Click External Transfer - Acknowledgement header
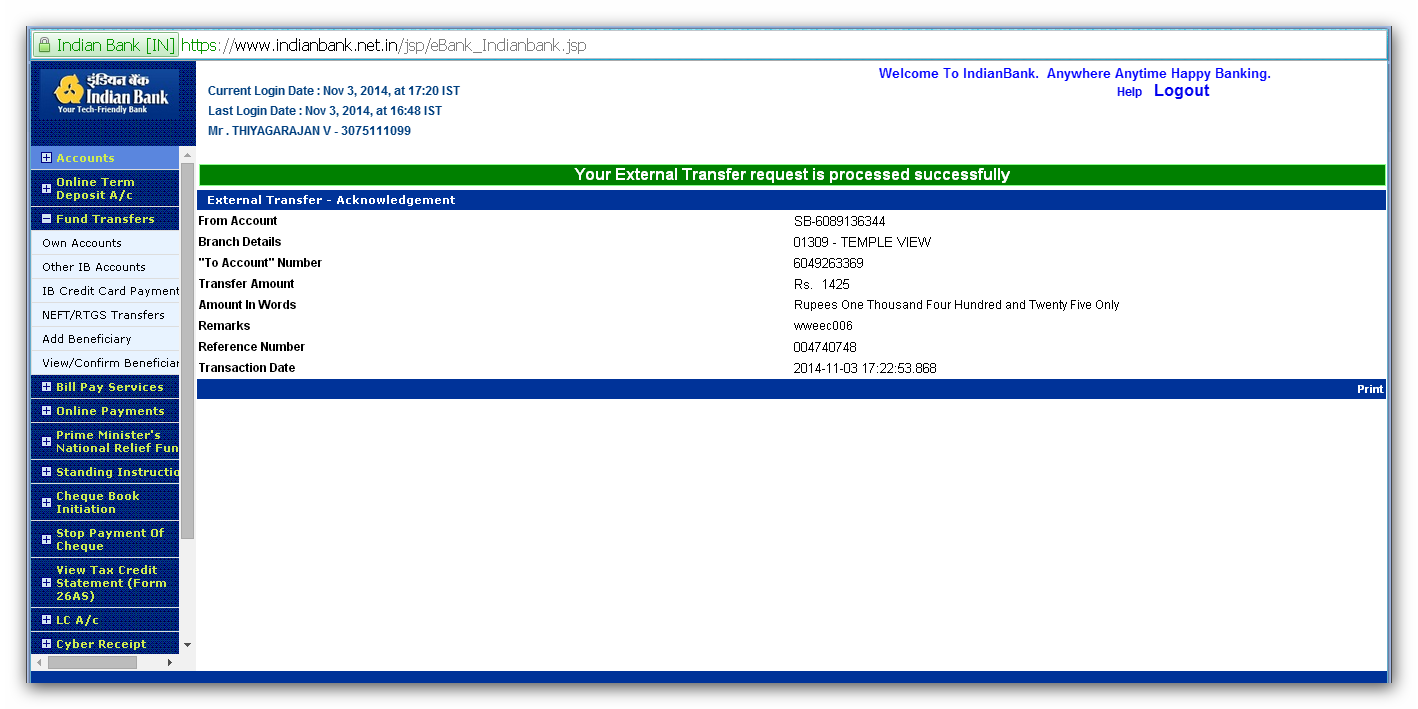Image resolution: width=1418 pixels, height=709 pixels. tap(331, 200)
